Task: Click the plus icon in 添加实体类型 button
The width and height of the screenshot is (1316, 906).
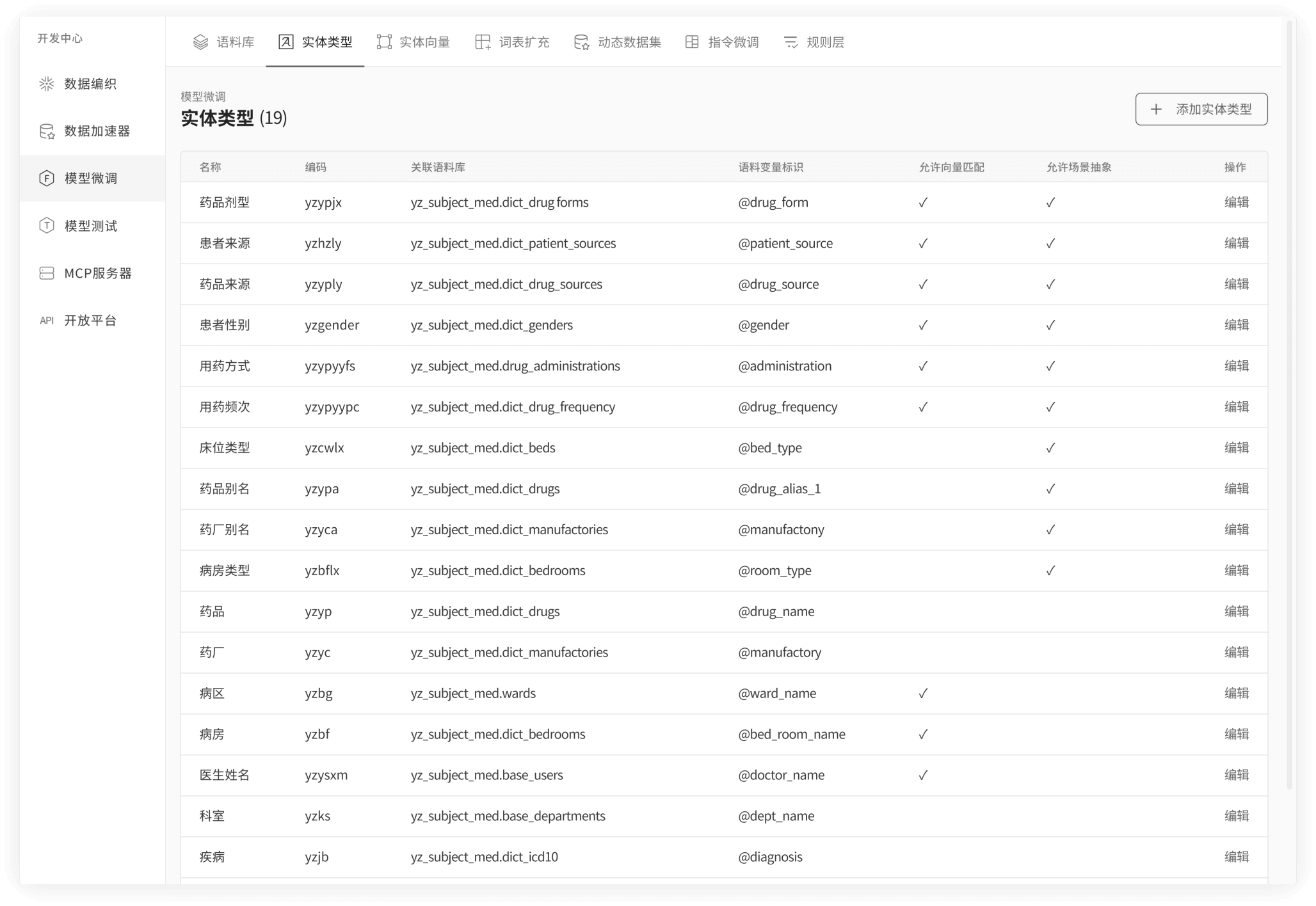Action: [x=1156, y=109]
